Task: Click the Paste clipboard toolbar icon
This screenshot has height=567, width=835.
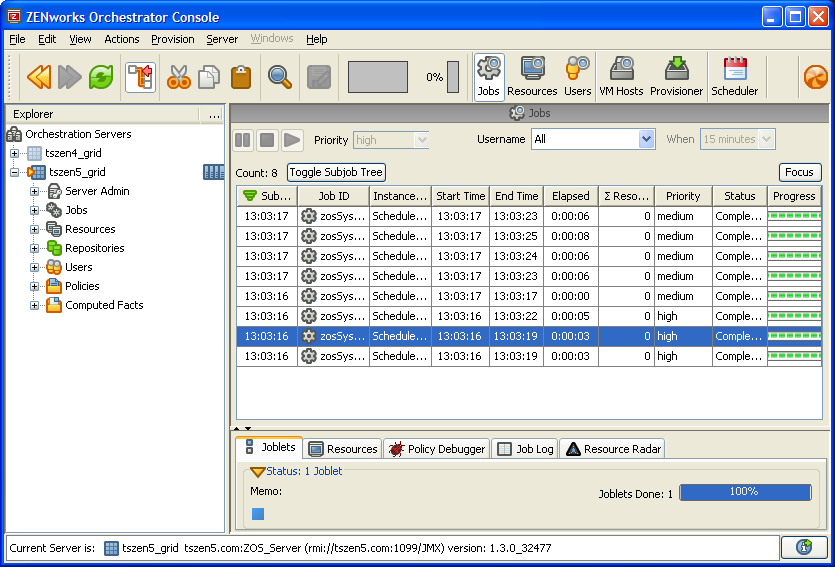Action: pos(240,77)
